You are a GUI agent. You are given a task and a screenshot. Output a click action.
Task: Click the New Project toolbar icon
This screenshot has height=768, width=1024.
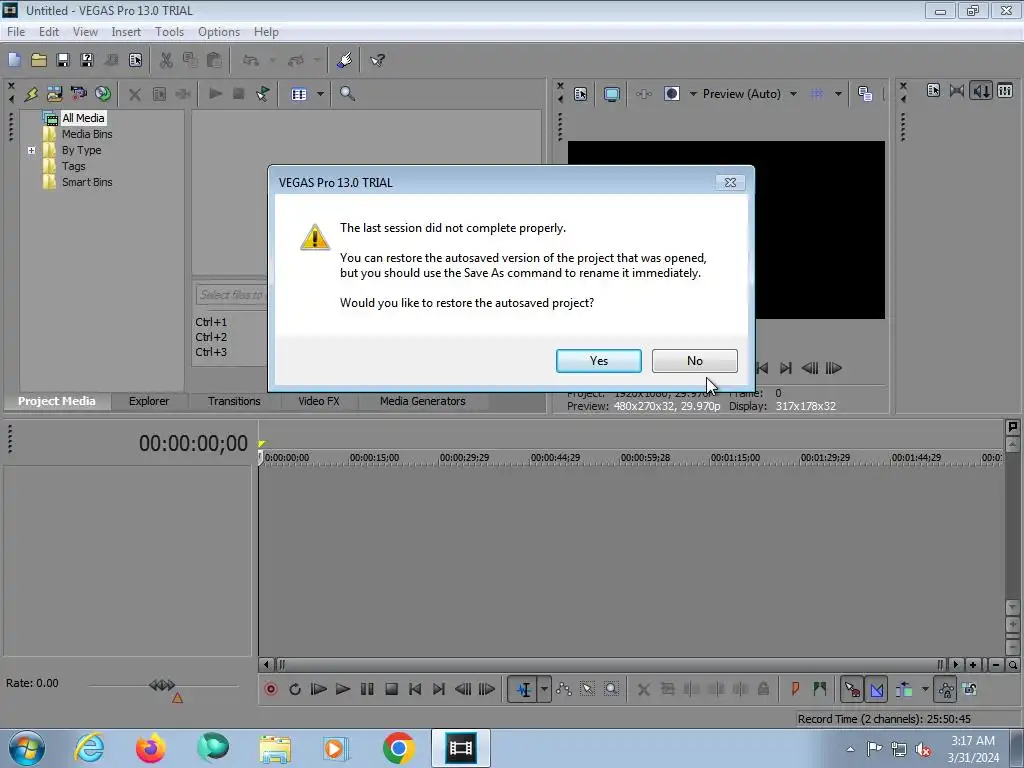[x=14, y=60]
